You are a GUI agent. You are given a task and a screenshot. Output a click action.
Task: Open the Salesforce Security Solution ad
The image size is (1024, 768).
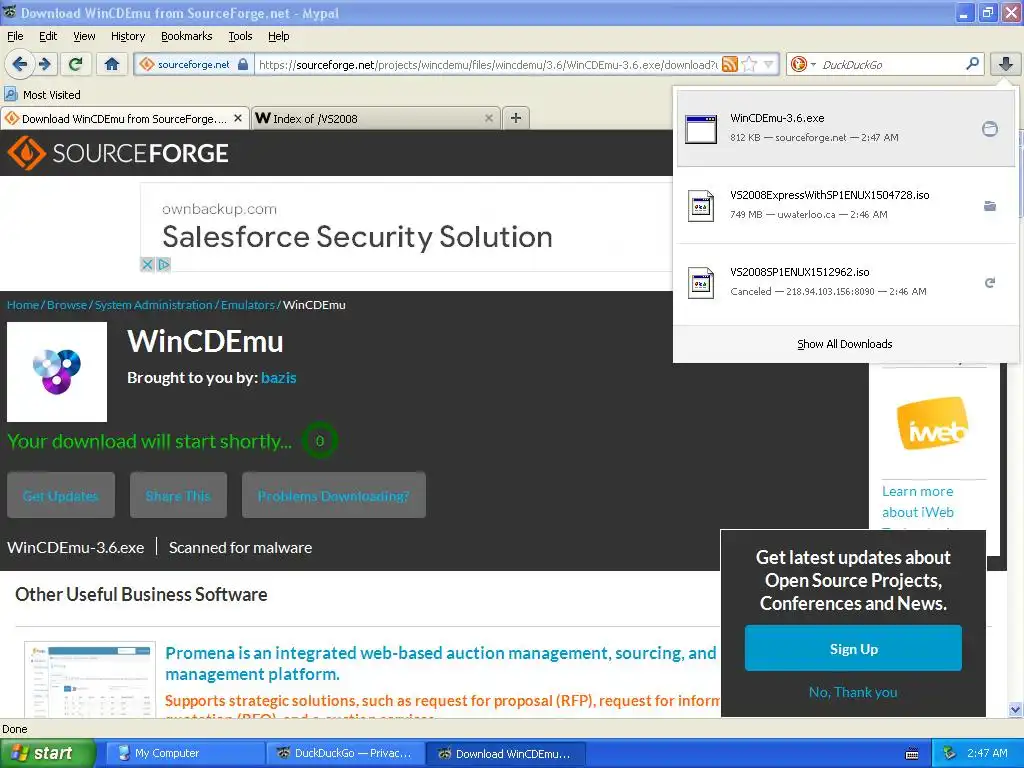coord(357,236)
